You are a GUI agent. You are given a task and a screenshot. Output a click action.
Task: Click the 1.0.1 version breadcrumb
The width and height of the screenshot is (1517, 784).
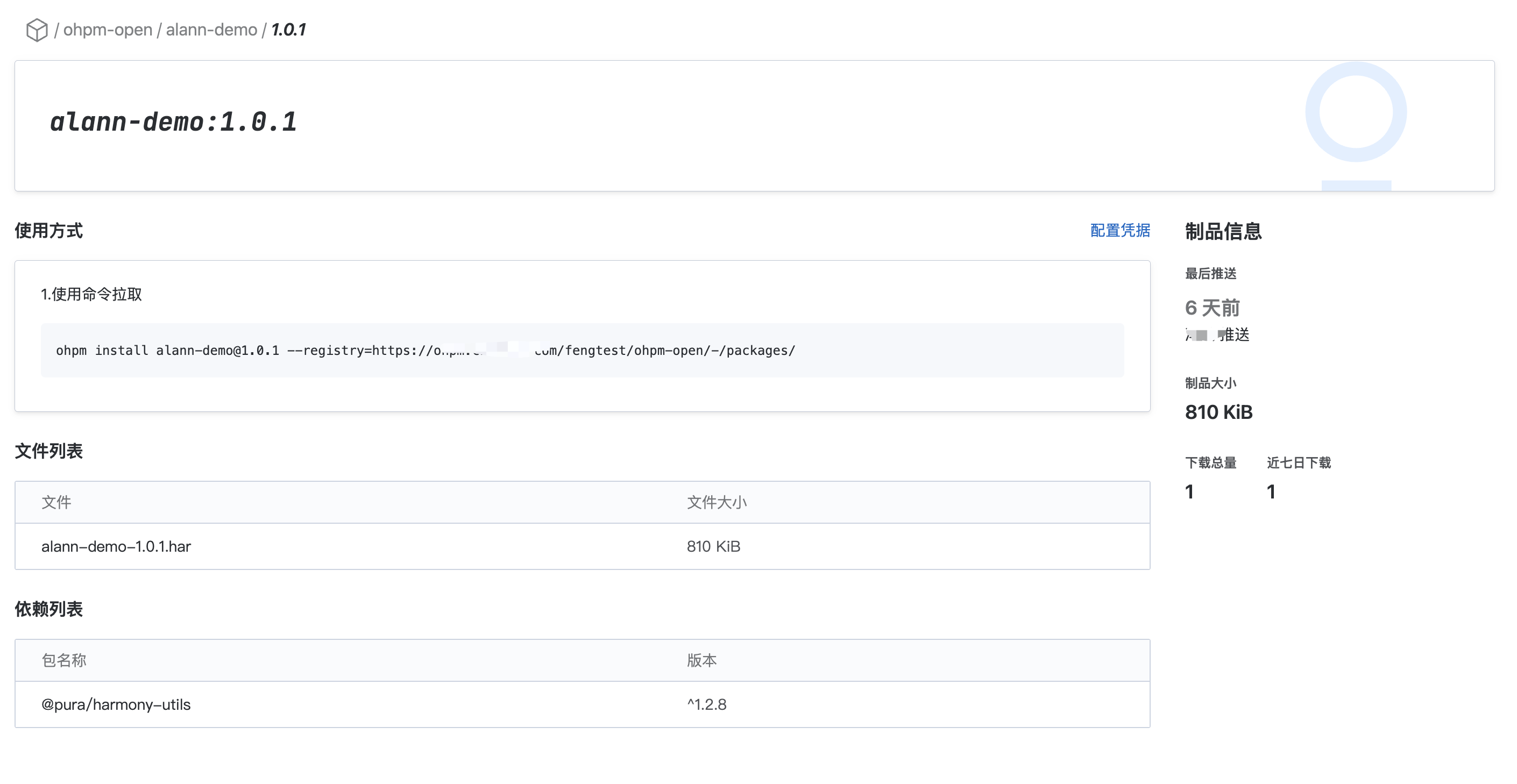288,30
